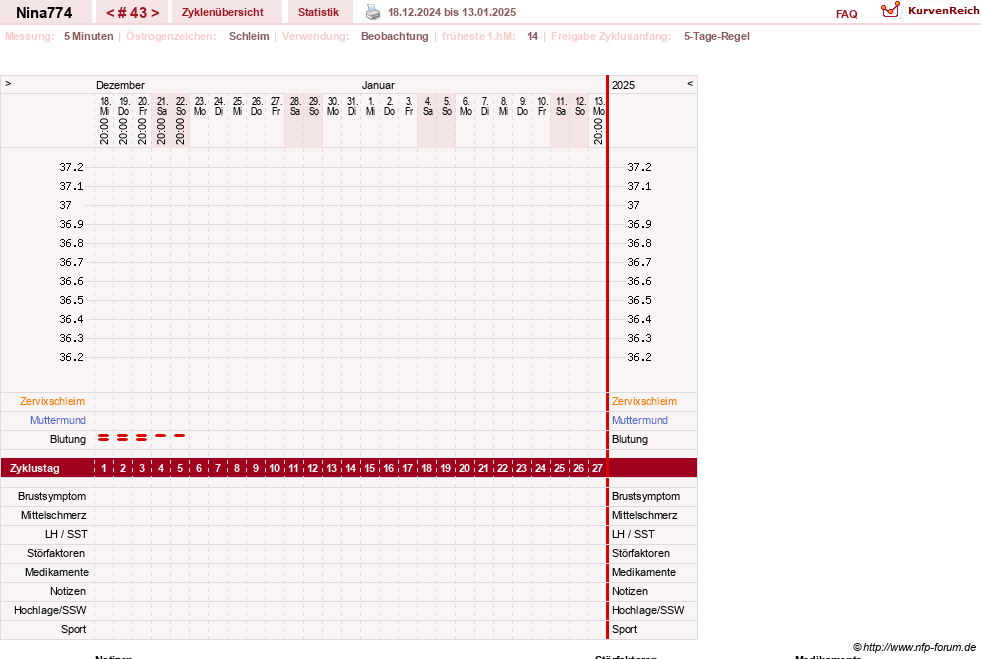Click right Zervixschleim row label
The width and height of the screenshot is (981, 659).
(644, 401)
